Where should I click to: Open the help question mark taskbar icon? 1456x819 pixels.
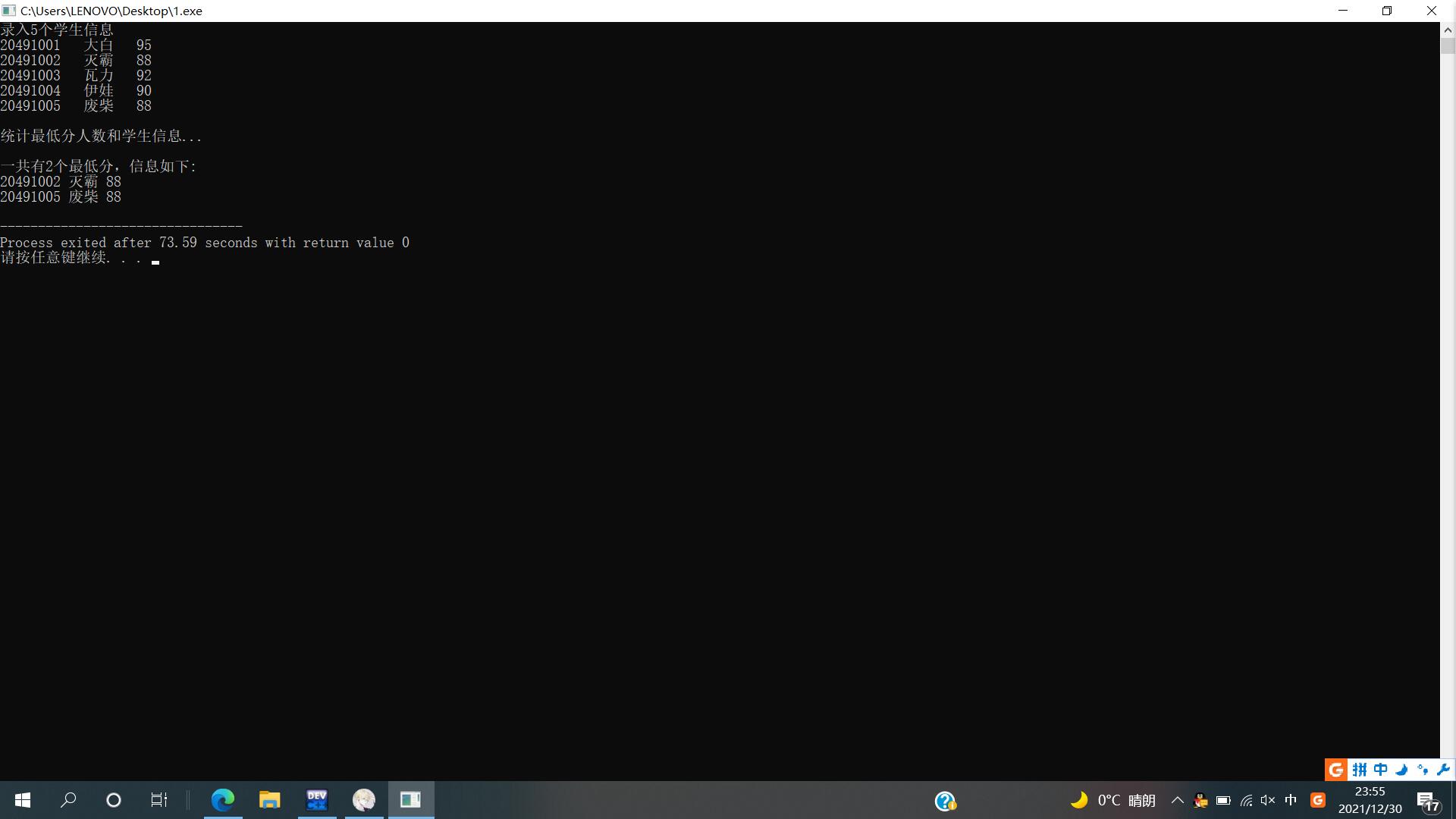pos(945,801)
